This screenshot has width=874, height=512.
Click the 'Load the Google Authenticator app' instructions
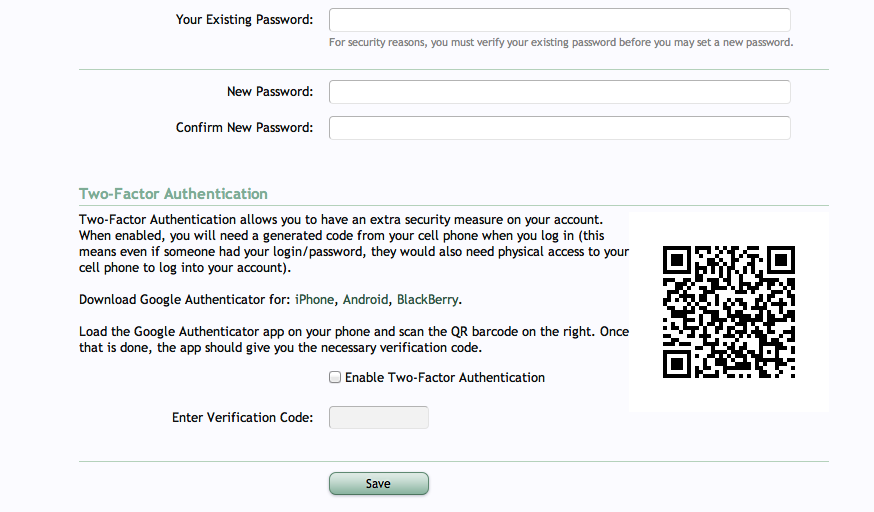(x=354, y=340)
